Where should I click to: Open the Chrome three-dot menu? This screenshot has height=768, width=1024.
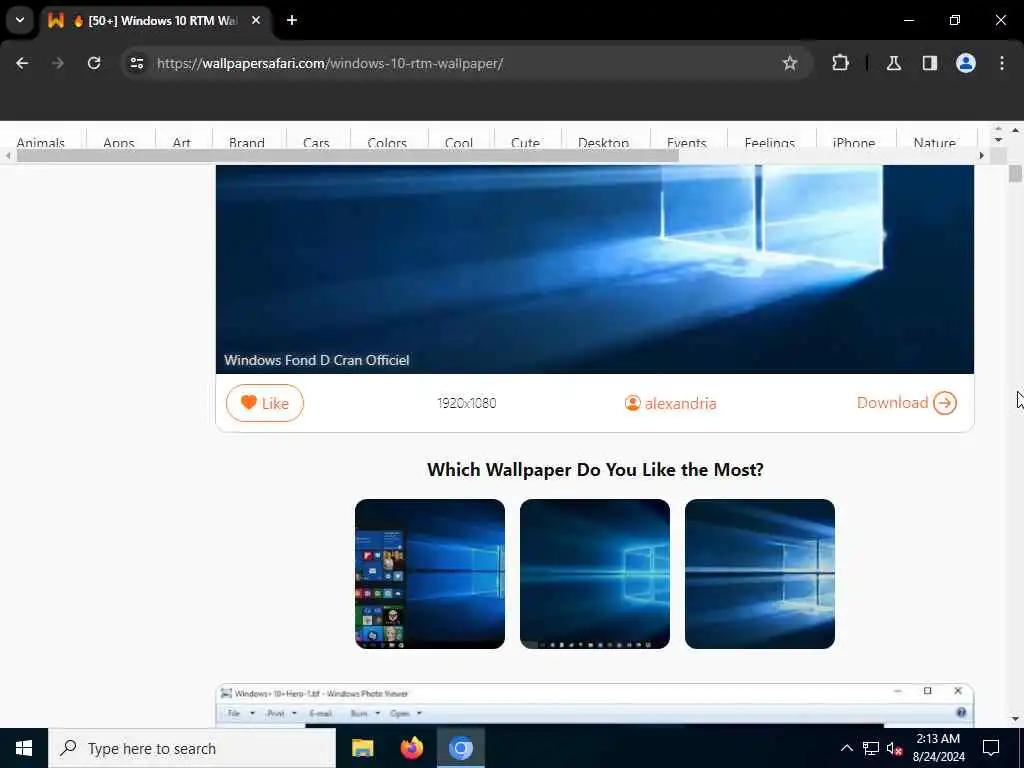pyautogui.click(x=1002, y=63)
